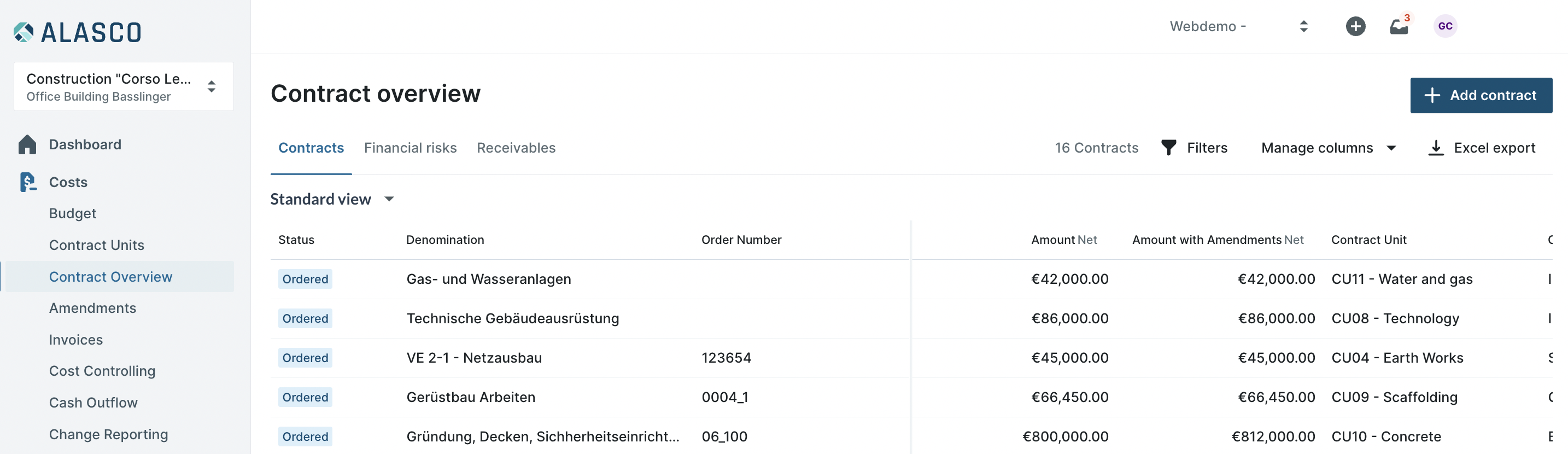The width and height of the screenshot is (1568, 454).
Task: Open the Gerüstbau Arbeiten contract row
Action: click(x=471, y=397)
